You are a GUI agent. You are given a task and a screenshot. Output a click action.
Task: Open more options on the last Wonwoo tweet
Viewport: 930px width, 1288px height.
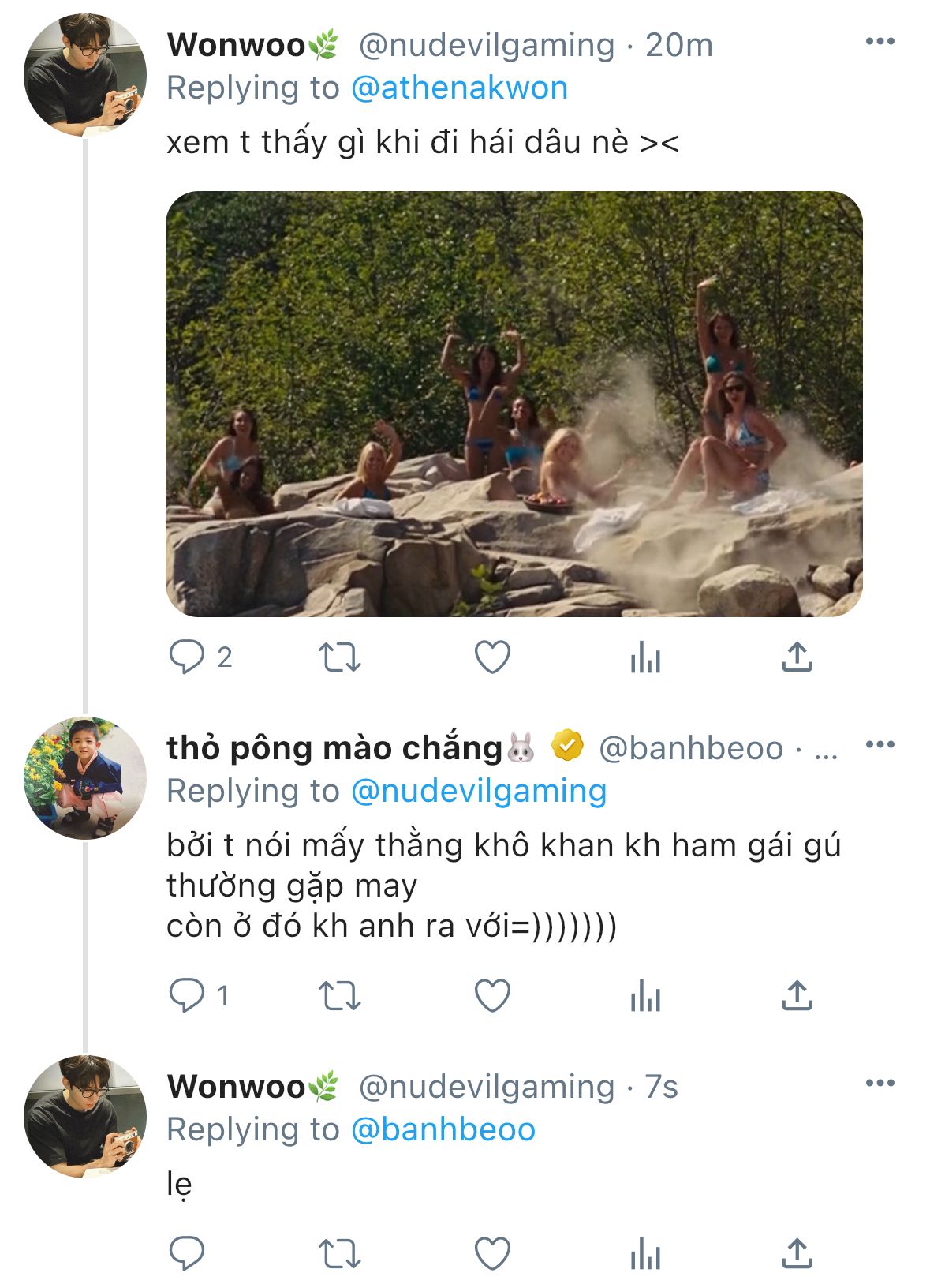pos(880,1083)
